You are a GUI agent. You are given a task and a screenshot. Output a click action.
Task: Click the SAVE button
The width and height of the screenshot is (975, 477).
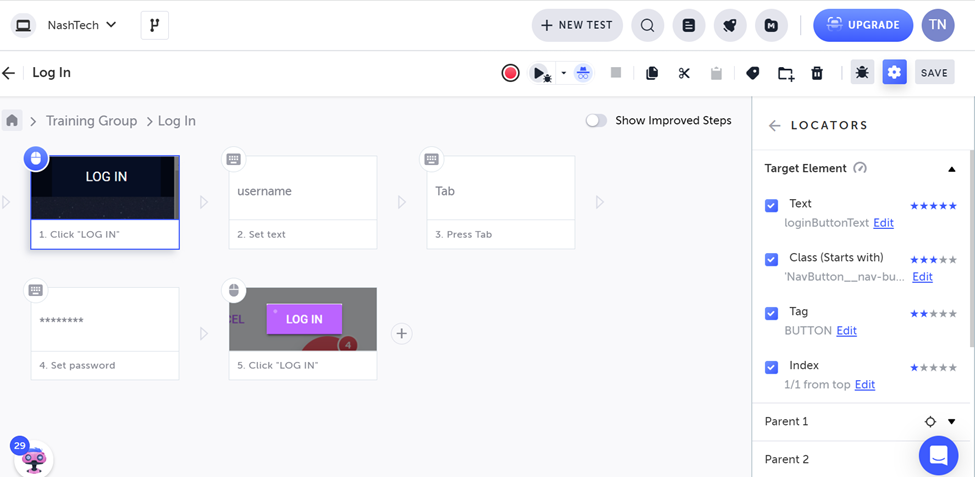(x=934, y=73)
